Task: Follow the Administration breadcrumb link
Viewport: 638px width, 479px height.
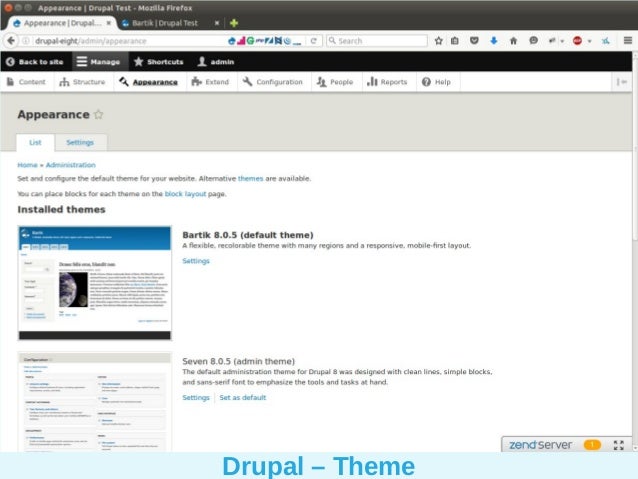Action: (x=70, y=165)
